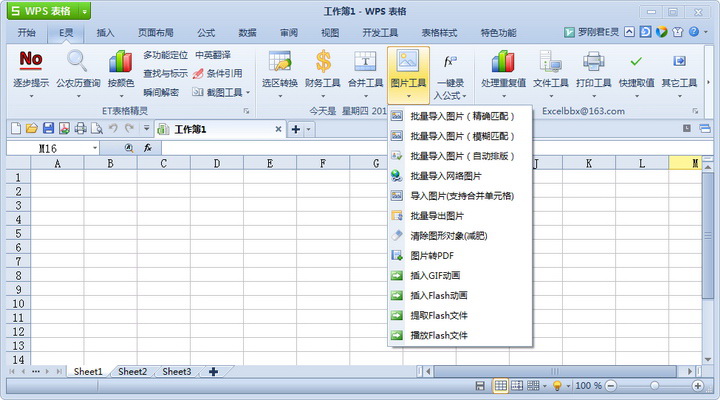
Task: Click 多功能定位 button
Action: point(165,55)
